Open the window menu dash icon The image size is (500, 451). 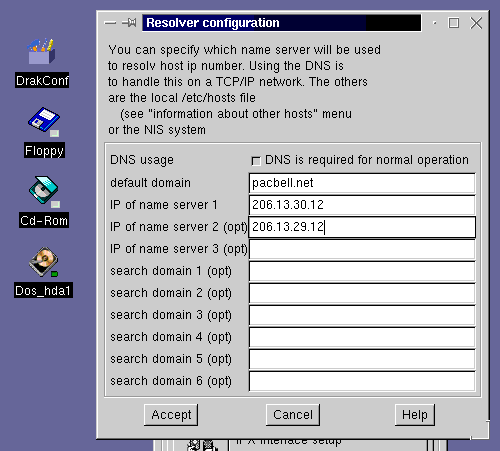pyautogui.click(x=110, y=23)
